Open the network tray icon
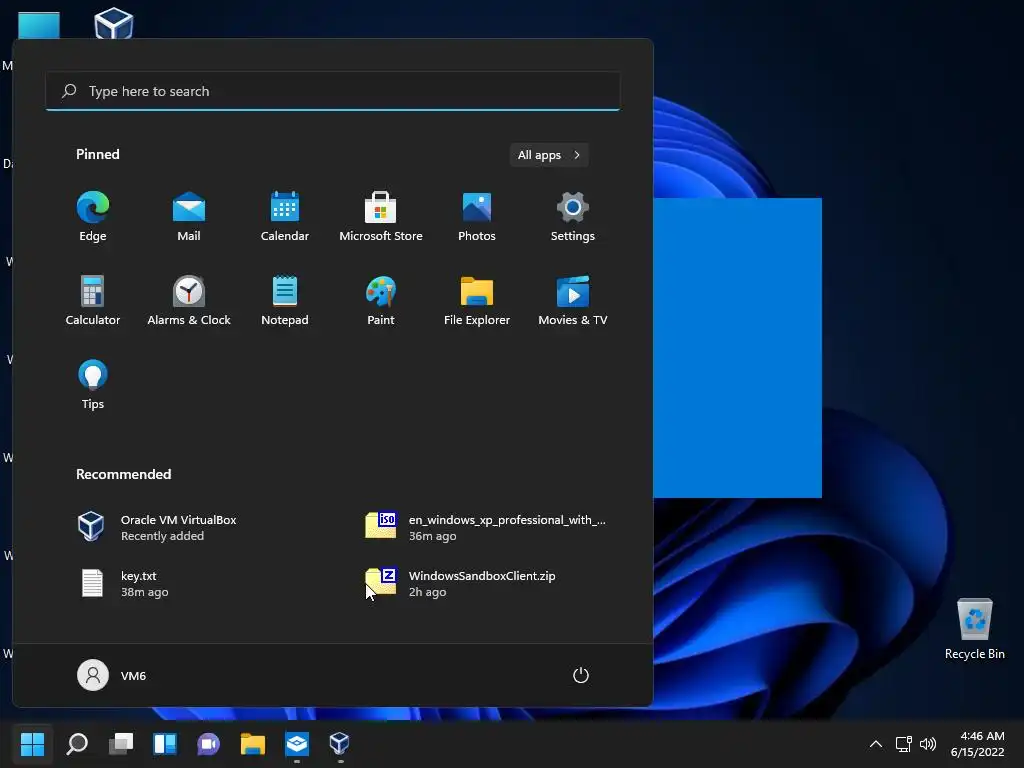Screen dimensions: 1024x768 (x=903, y=744)
